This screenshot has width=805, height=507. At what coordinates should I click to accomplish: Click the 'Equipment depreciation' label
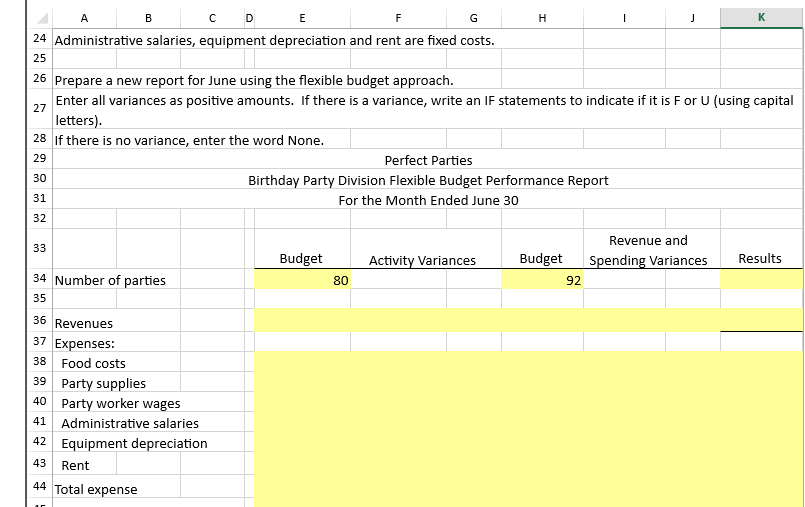(134, 443)
